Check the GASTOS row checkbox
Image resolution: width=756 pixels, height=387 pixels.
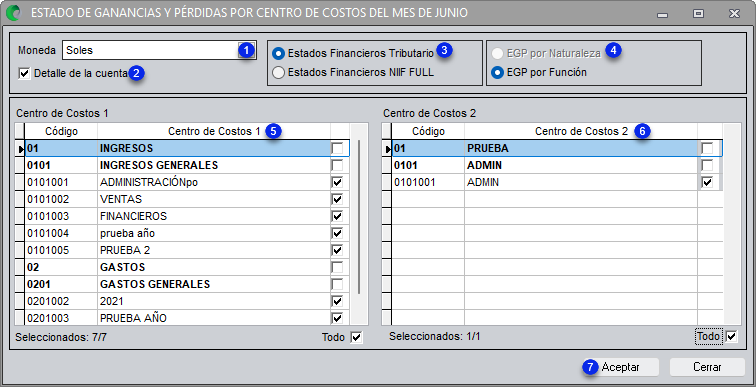(x=337, y=267)
